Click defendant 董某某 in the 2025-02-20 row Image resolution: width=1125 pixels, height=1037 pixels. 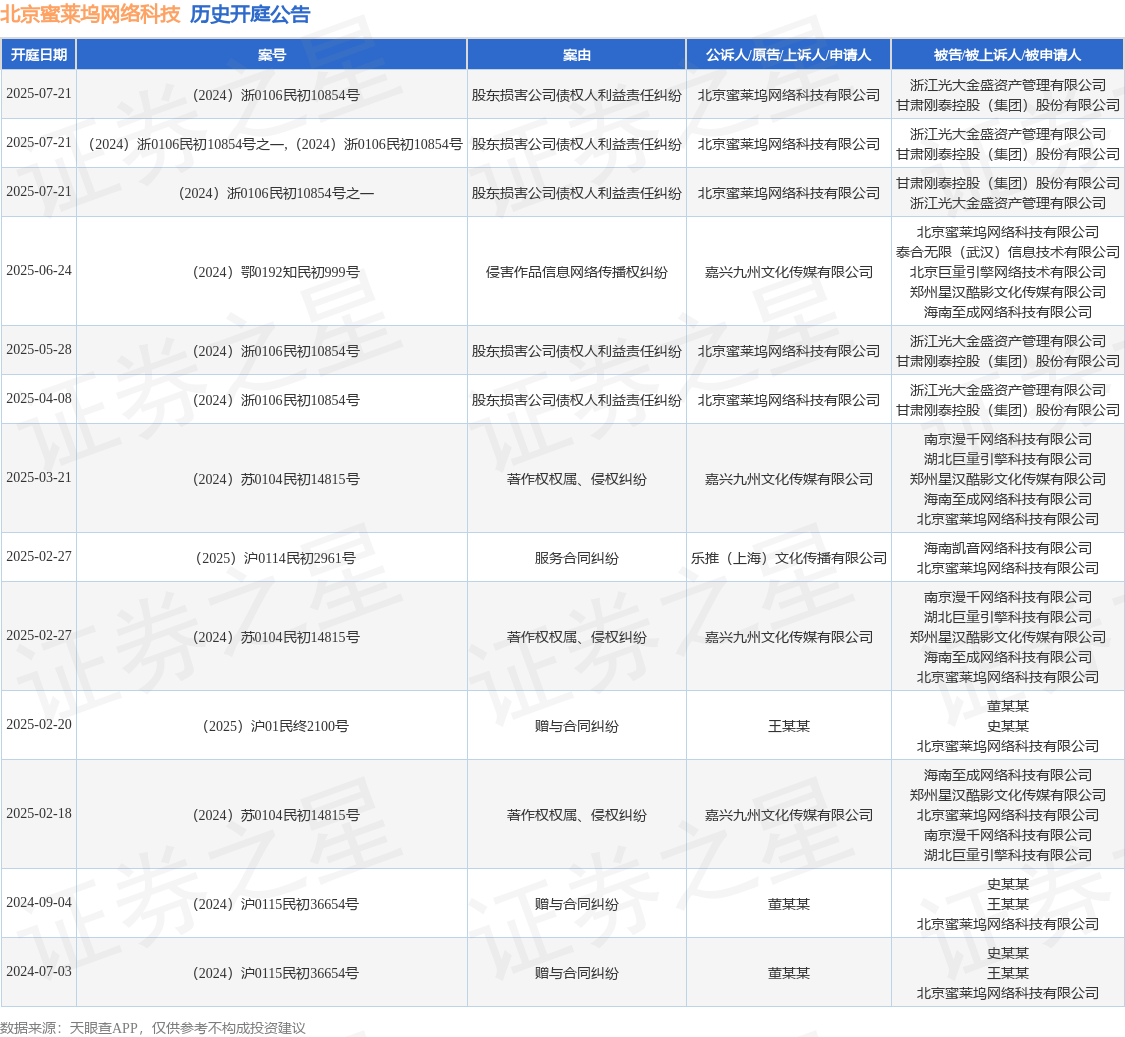pyautogui.click(x=1007, y=705)
